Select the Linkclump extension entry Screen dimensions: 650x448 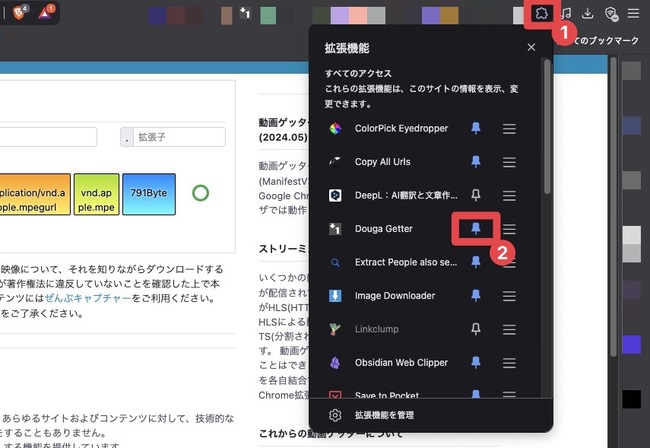(x=377, y=329)
